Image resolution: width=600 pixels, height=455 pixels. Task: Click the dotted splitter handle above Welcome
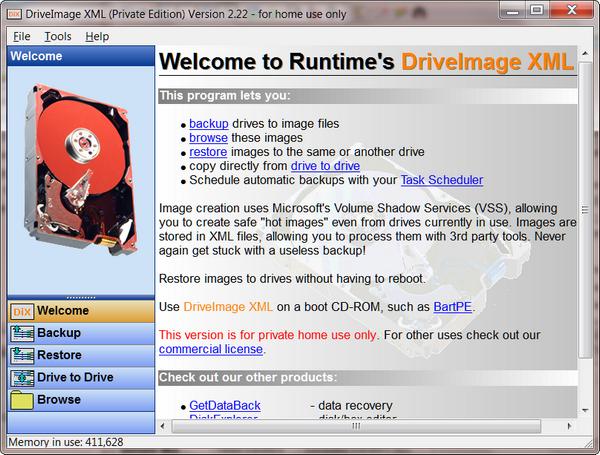click(81, 297)
